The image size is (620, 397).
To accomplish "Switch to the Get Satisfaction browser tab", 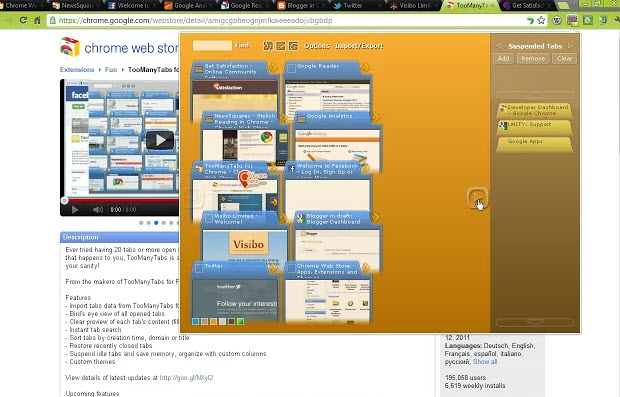I will (x=527, y=6).
